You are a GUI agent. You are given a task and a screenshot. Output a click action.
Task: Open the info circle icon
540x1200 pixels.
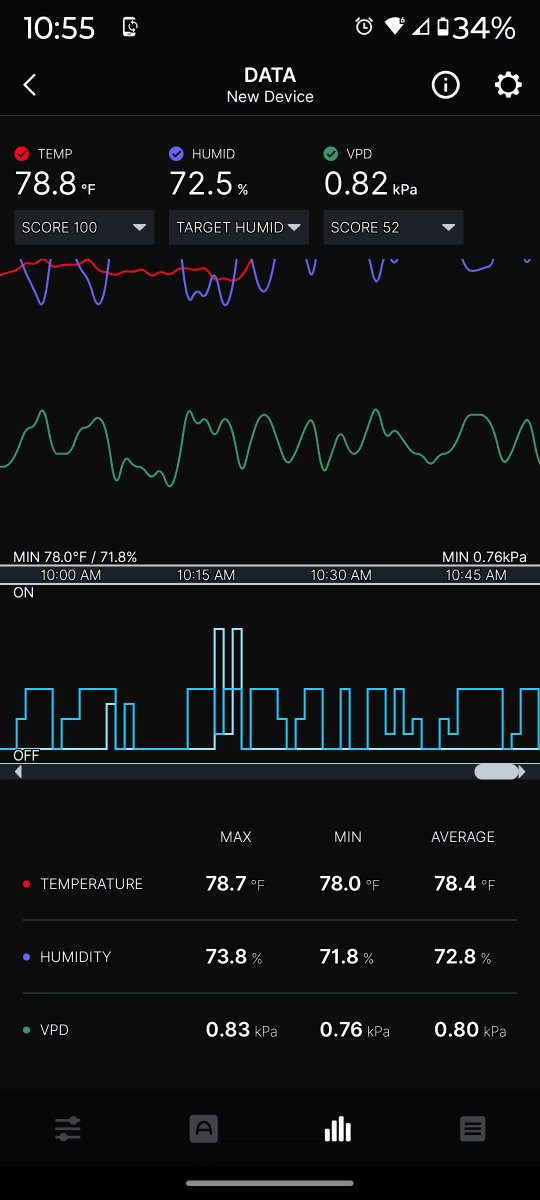[445, 85]
